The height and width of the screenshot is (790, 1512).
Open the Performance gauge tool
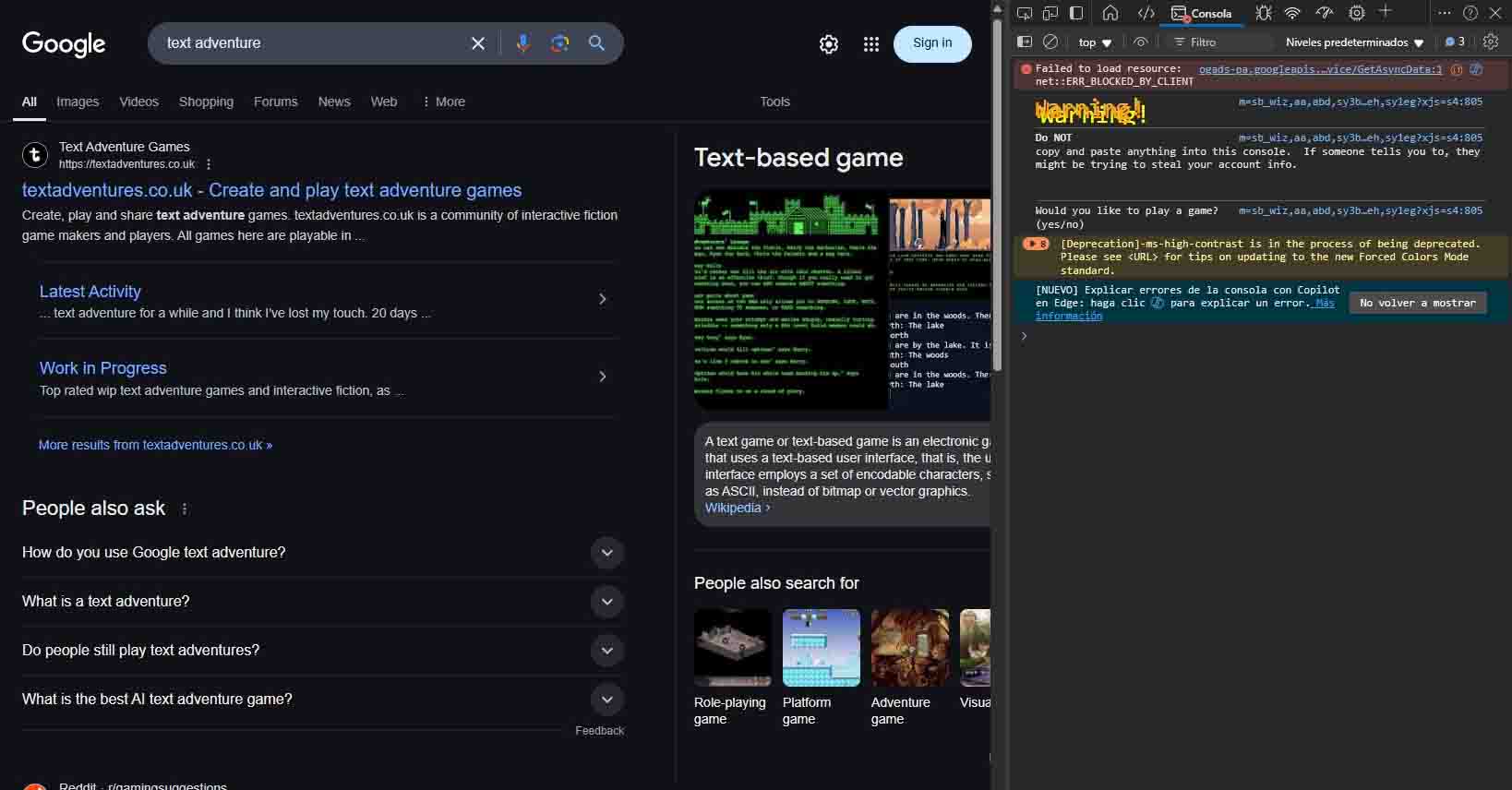pos(1325,13)
